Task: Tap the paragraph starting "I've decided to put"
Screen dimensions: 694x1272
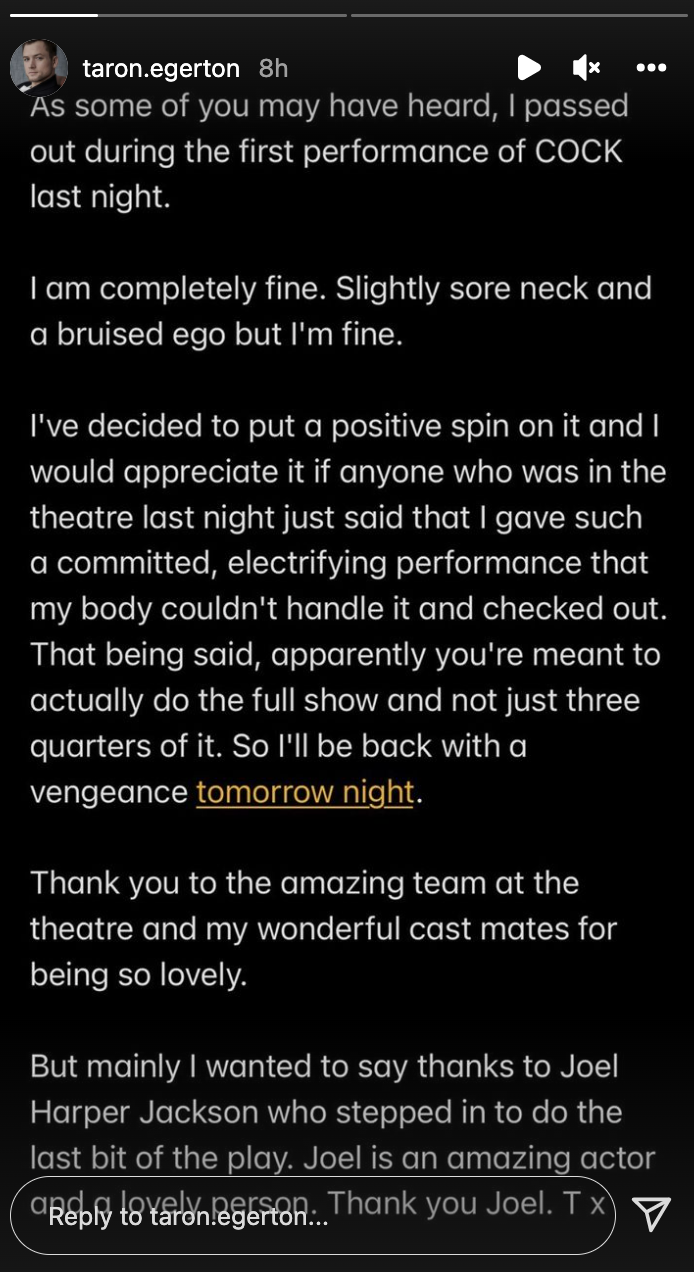Action: click(346, 609)
